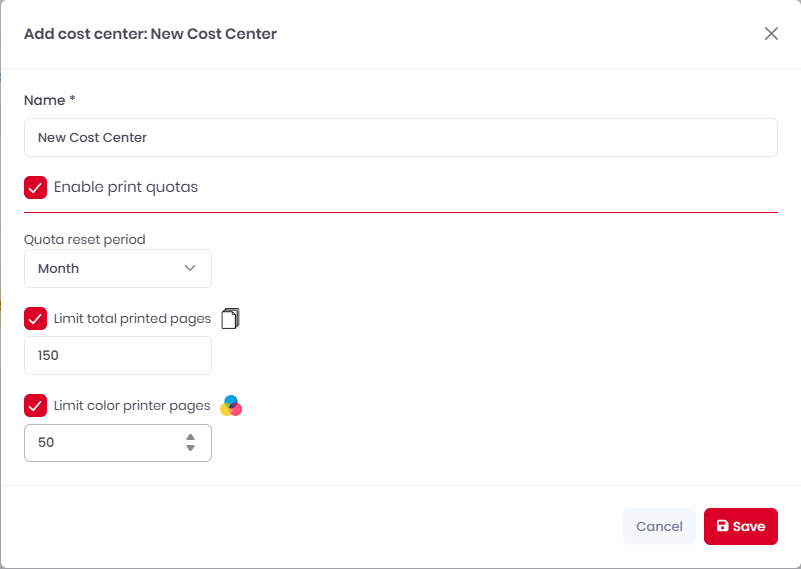
Task: Cancel adding the cost center
Action: tap(659, 526)
